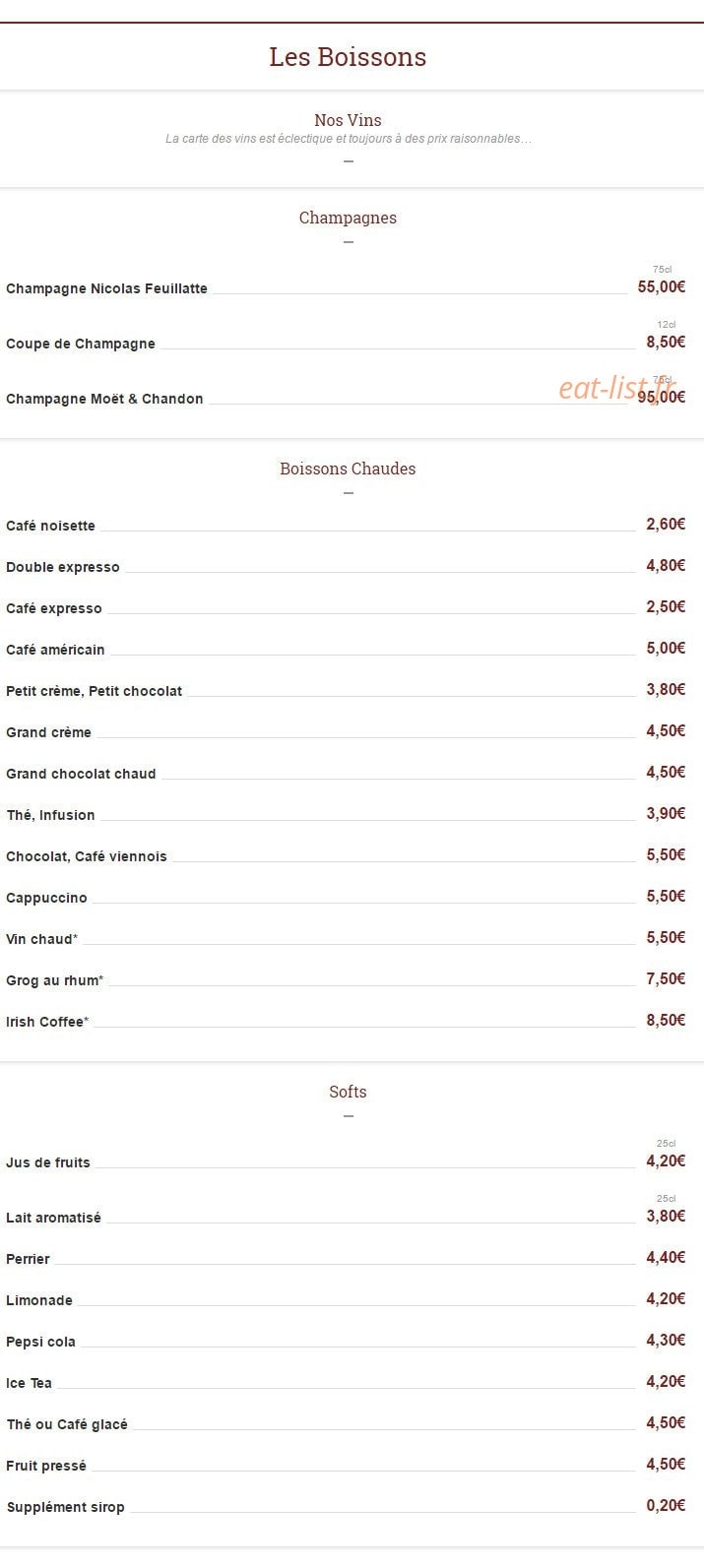
Task: Choose Champagne Moët & Chandon
Action: [104, 399]
